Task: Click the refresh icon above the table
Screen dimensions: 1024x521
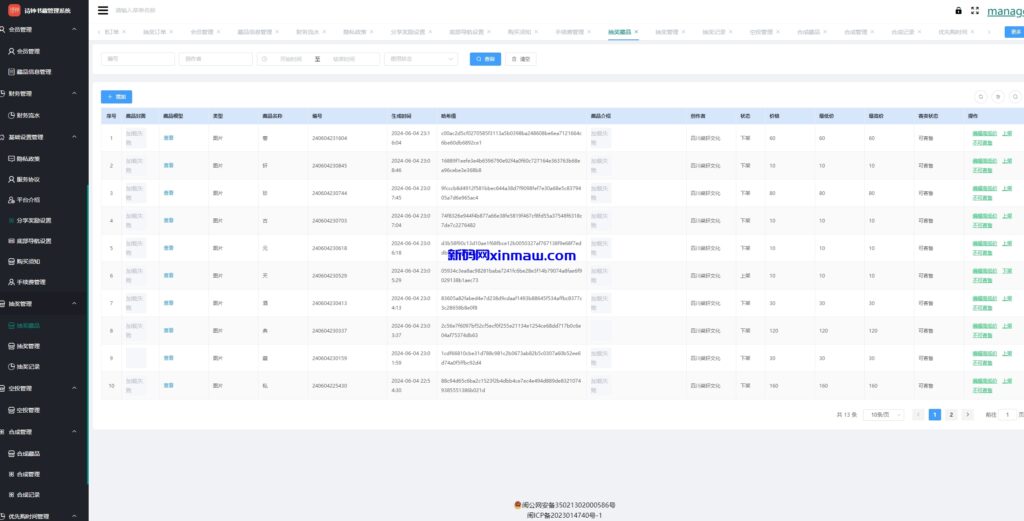Action: pos(998,97)
